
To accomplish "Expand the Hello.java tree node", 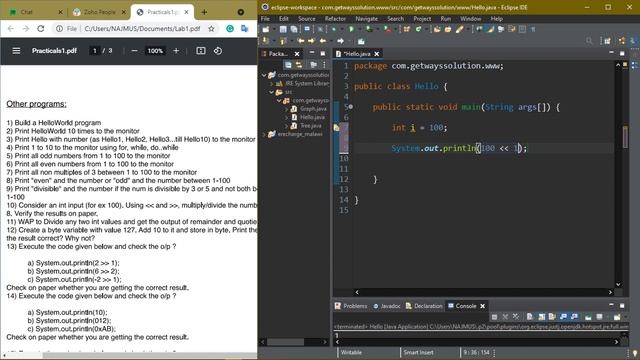I will (x=287, y=117).
